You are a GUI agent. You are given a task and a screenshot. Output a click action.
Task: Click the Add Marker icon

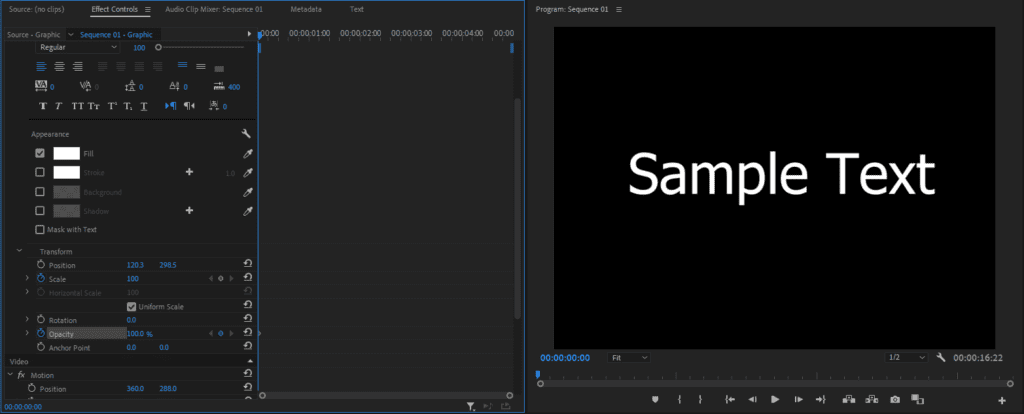point(656,400)
